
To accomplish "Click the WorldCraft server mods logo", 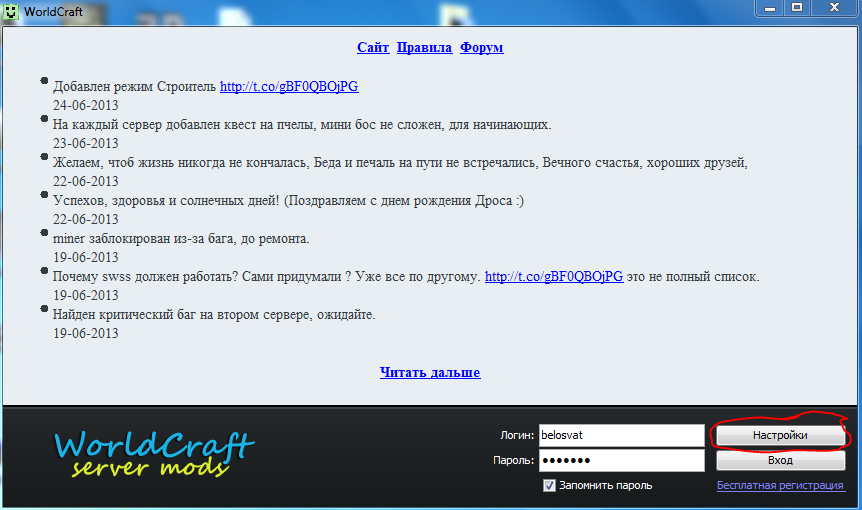I will (x=154, y=453).
